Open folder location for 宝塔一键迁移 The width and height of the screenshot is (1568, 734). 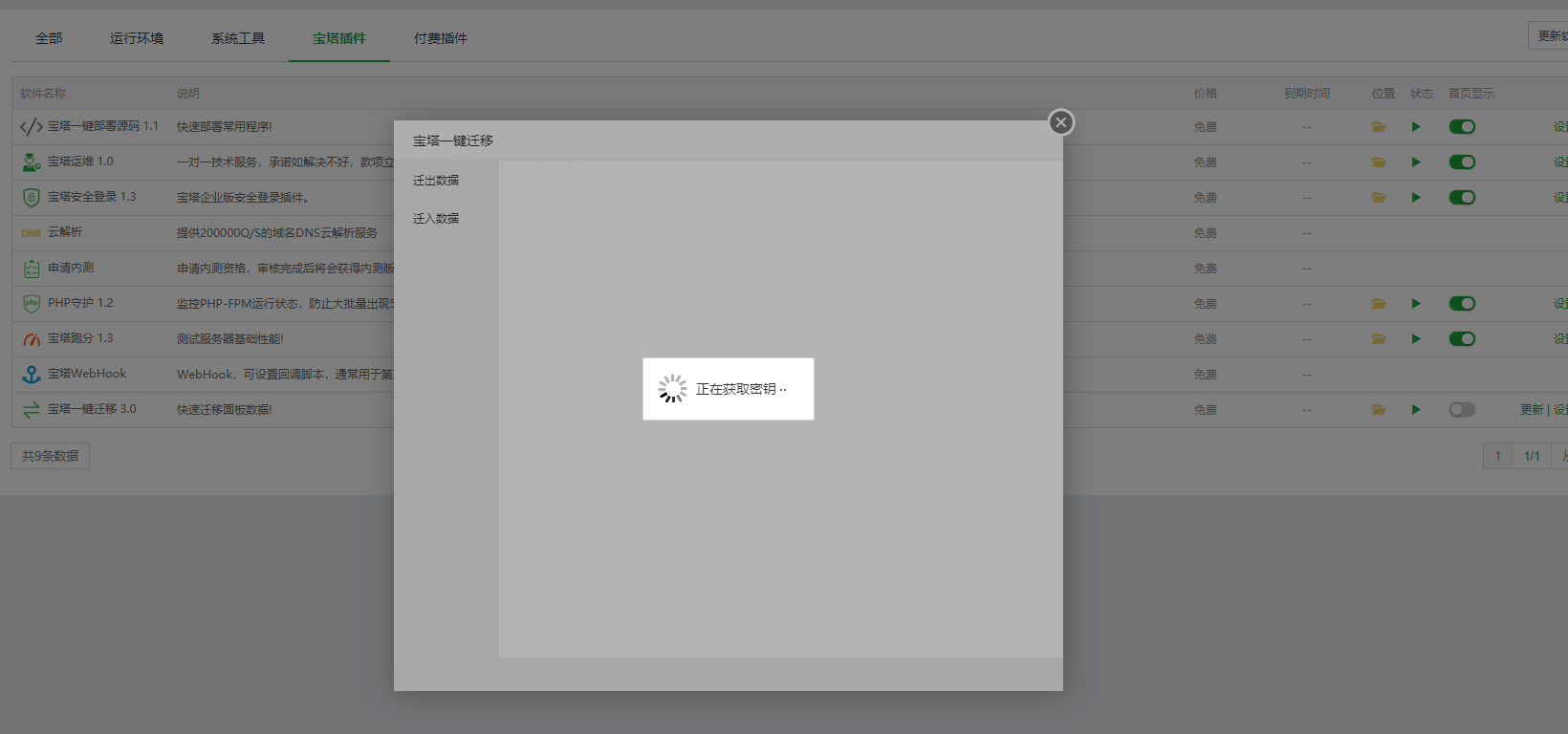(x=1379, y=410)
